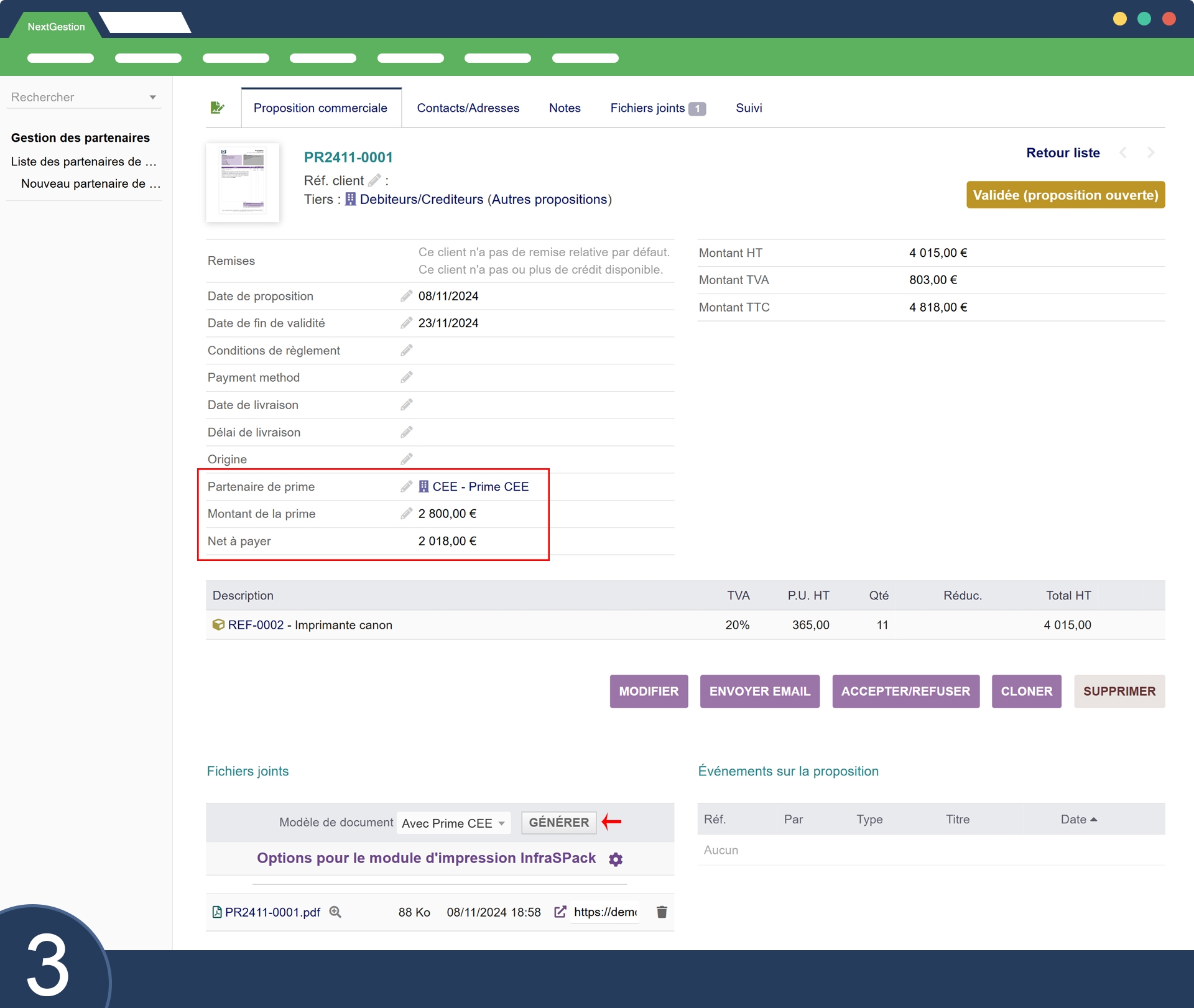Go to the next record with right chevron
The height and width of the screenshot is (1008, 1194).
click(x=1150, y=153)
